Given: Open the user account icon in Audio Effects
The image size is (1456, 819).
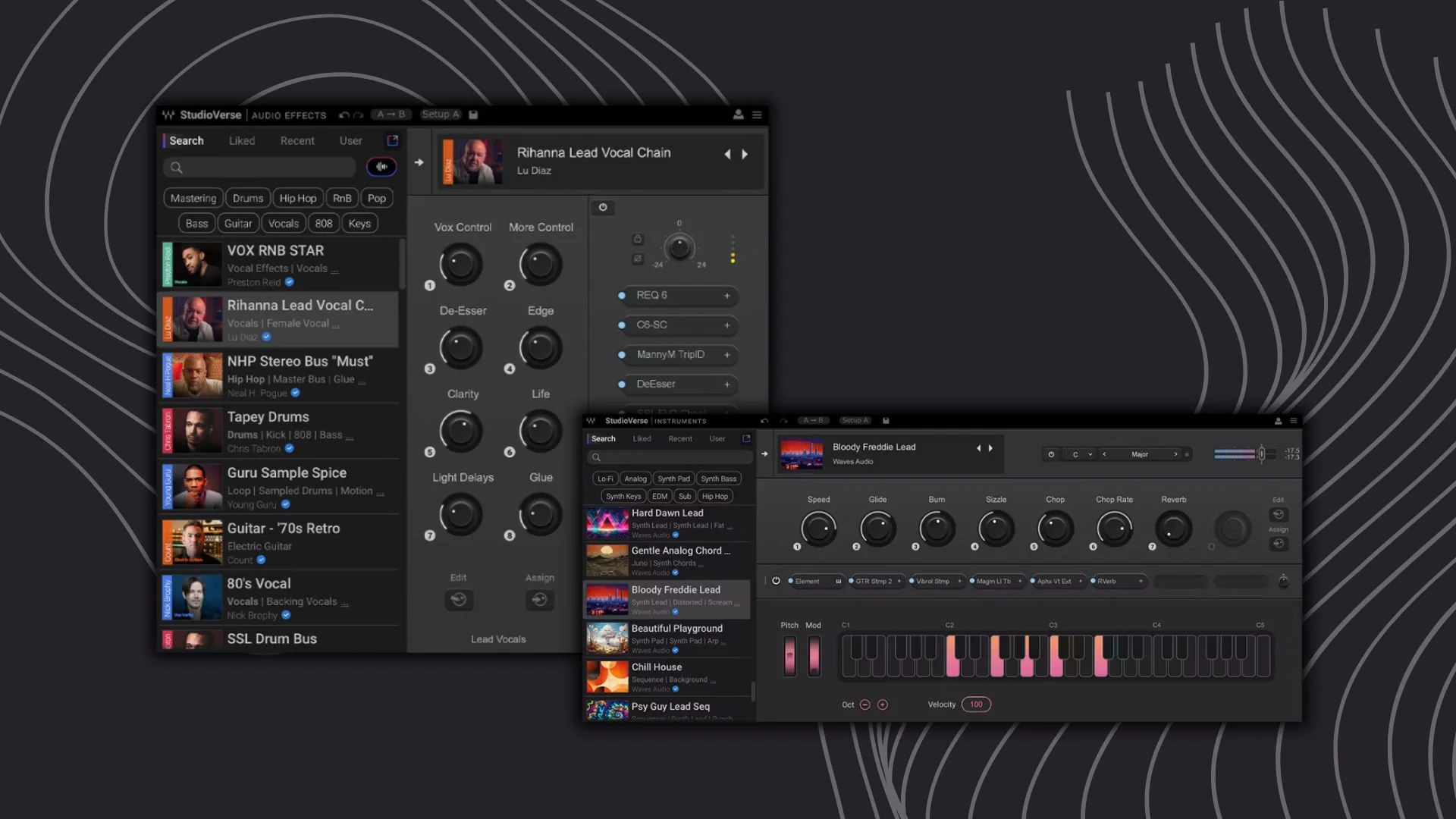Looking at the screenshot, I should (x=738, y=115).
